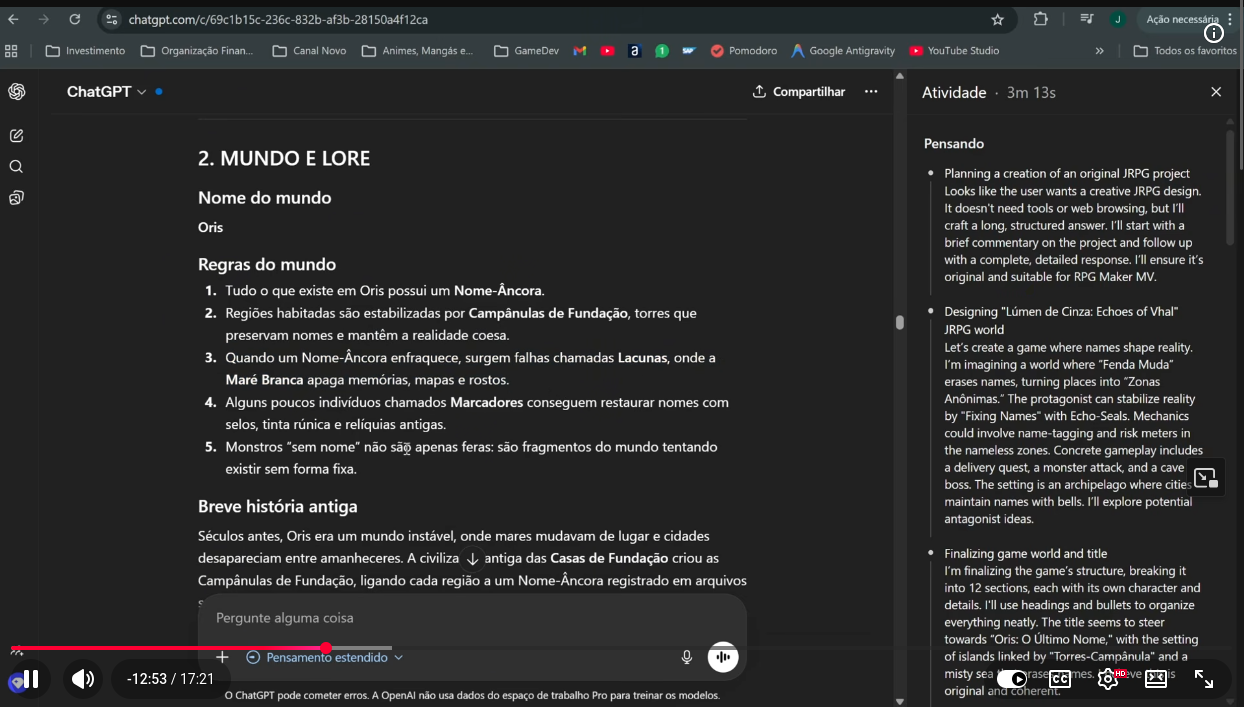The width and height of the screenshot is (1244, 707).
Task: Click the microphone dictation icon
Action: click(687, 657)
